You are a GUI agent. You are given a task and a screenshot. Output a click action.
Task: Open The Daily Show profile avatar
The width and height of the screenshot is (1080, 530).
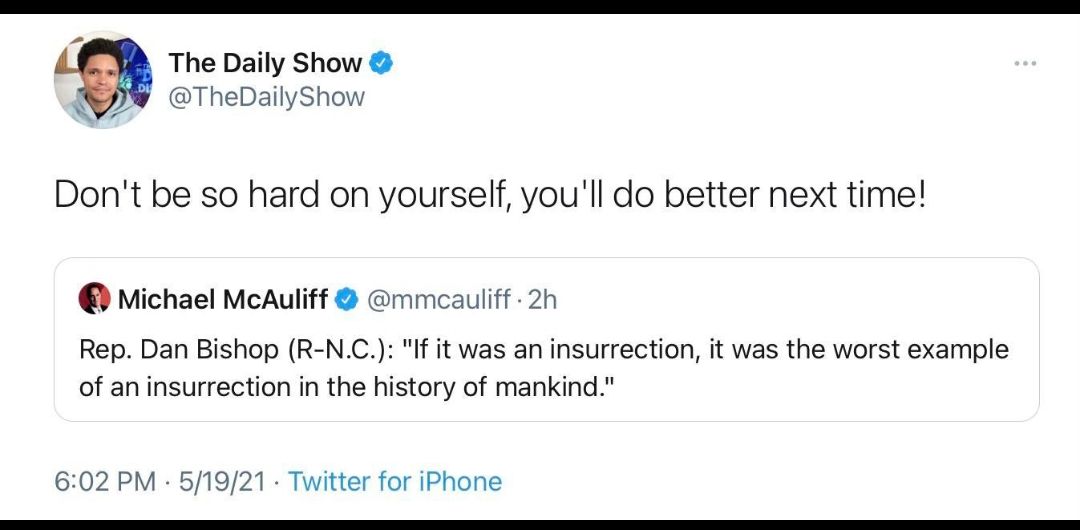(x=103, y=79)
